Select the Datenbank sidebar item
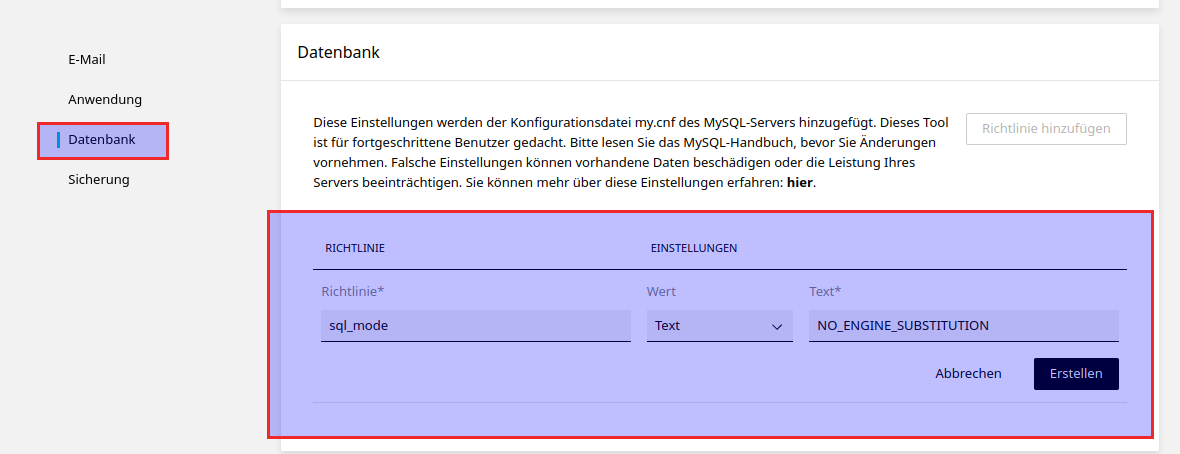Image resolution: width=1180 pixels, height=454 pixels. pyautogui.click(x=102, y=140)
